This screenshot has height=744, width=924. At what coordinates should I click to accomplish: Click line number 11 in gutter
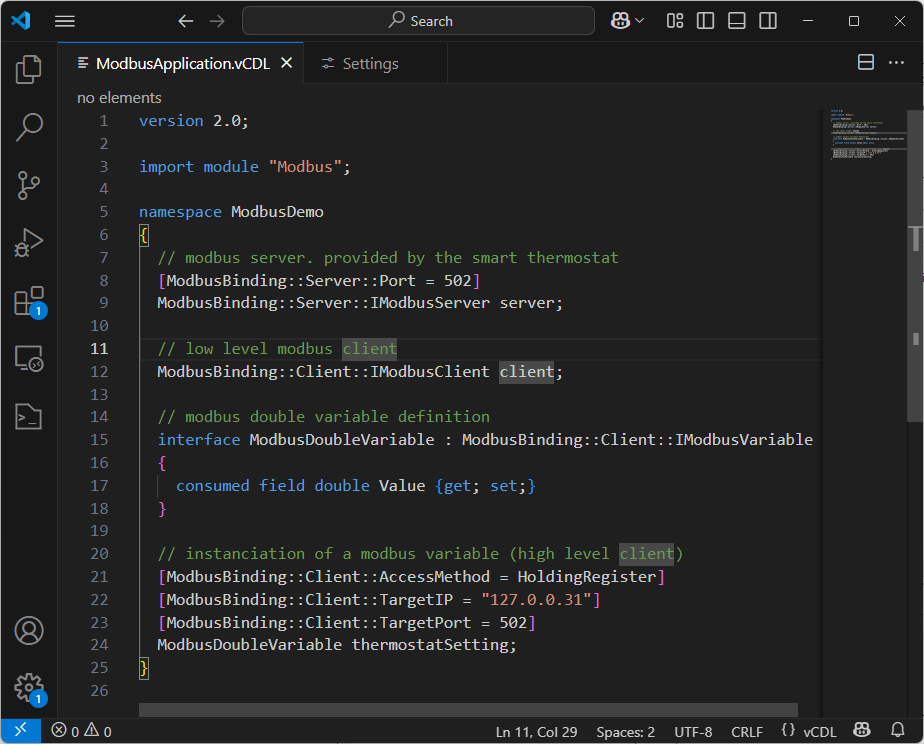coord(99,349)
